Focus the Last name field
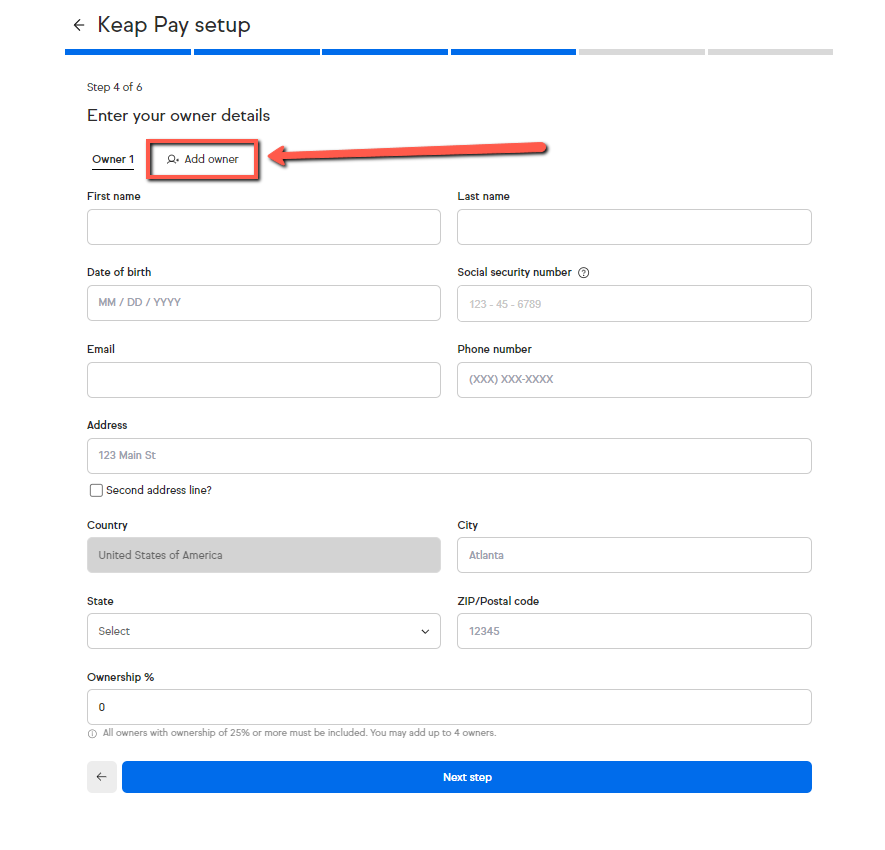This screenshot has height=850, width=885. (634, 227)
